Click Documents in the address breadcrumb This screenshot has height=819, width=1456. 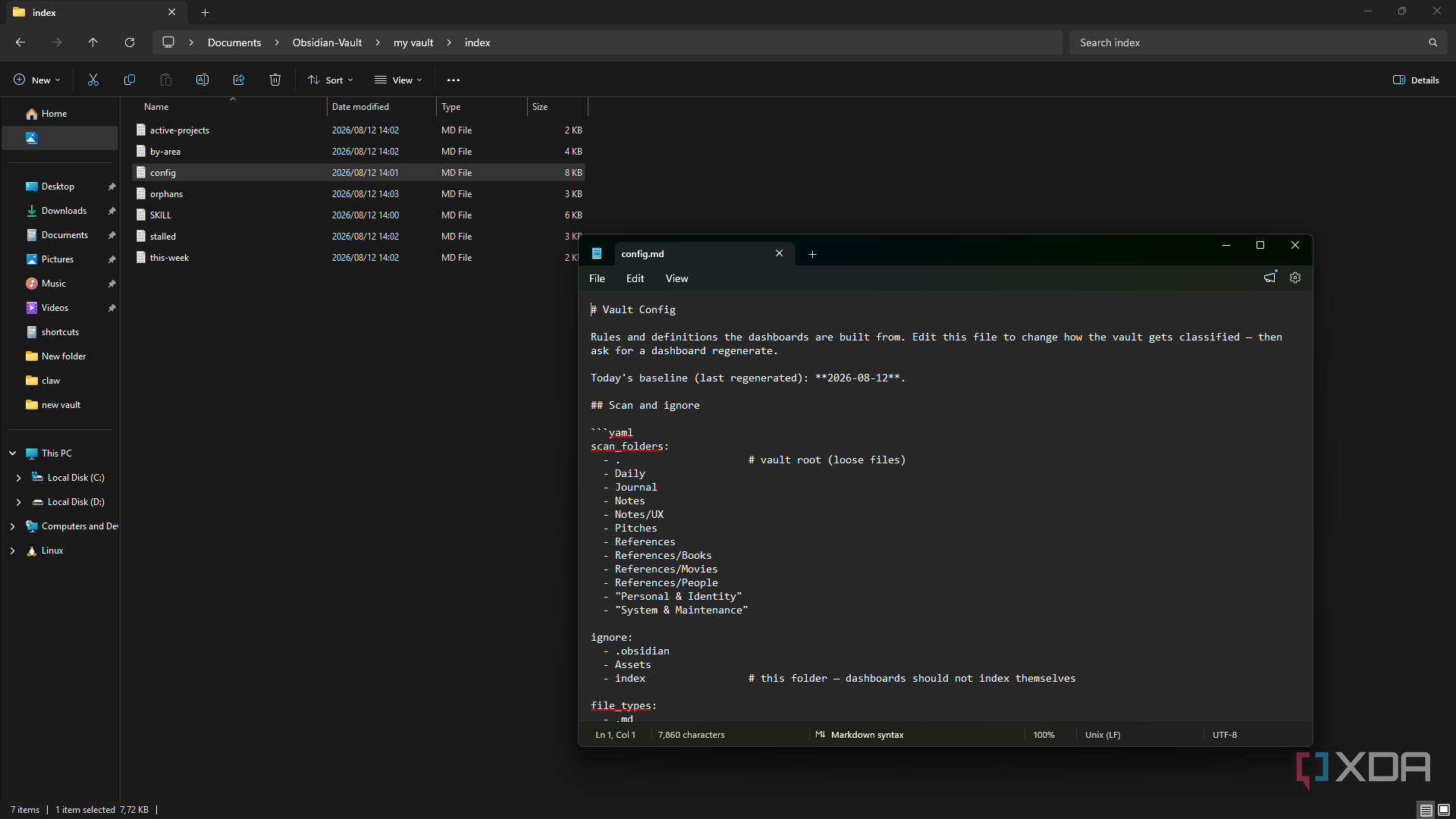[x=234, y=42]
